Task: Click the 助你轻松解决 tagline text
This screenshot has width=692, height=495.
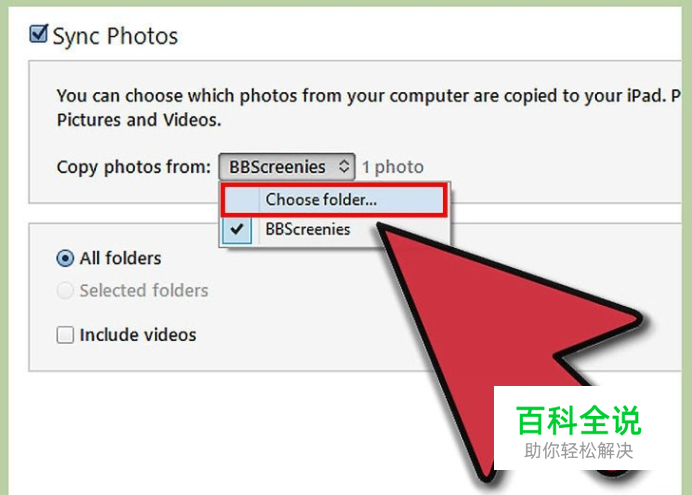Action: coord(579,451)
